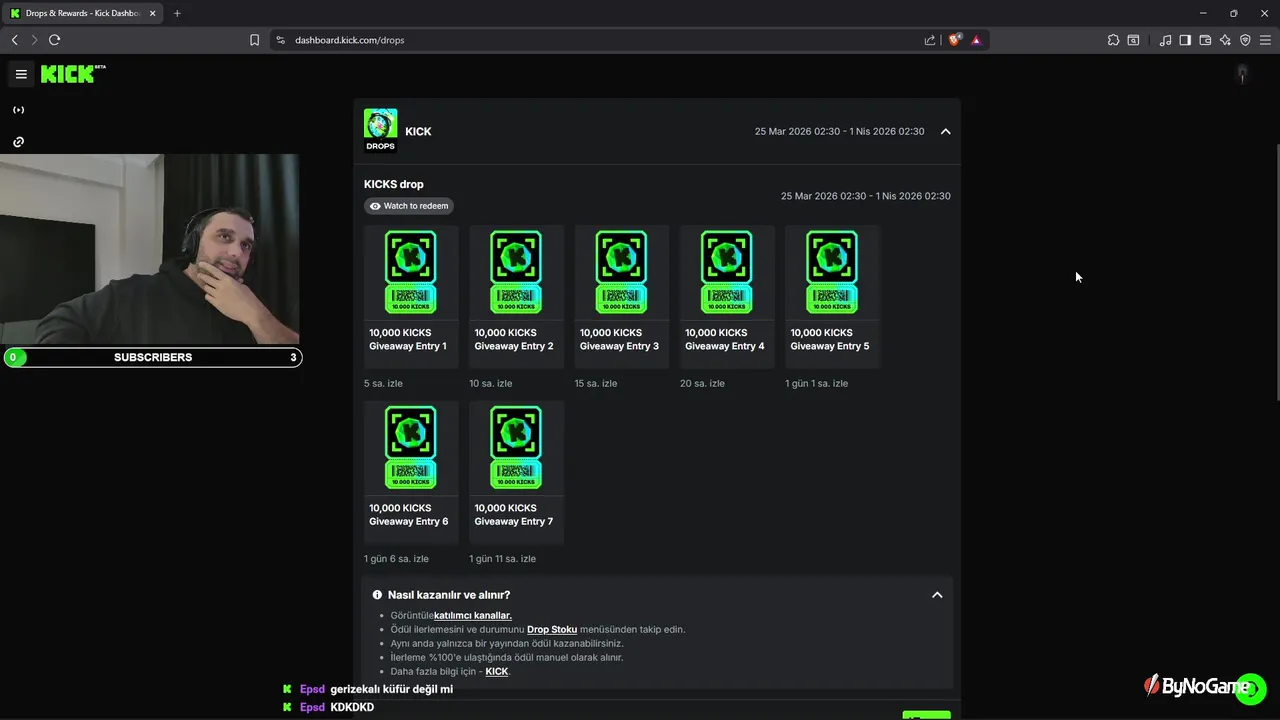Click the KICK DROPS campaign image
Image resolution: width=1280 pixels, height=720 pixels.
(380, 131)
